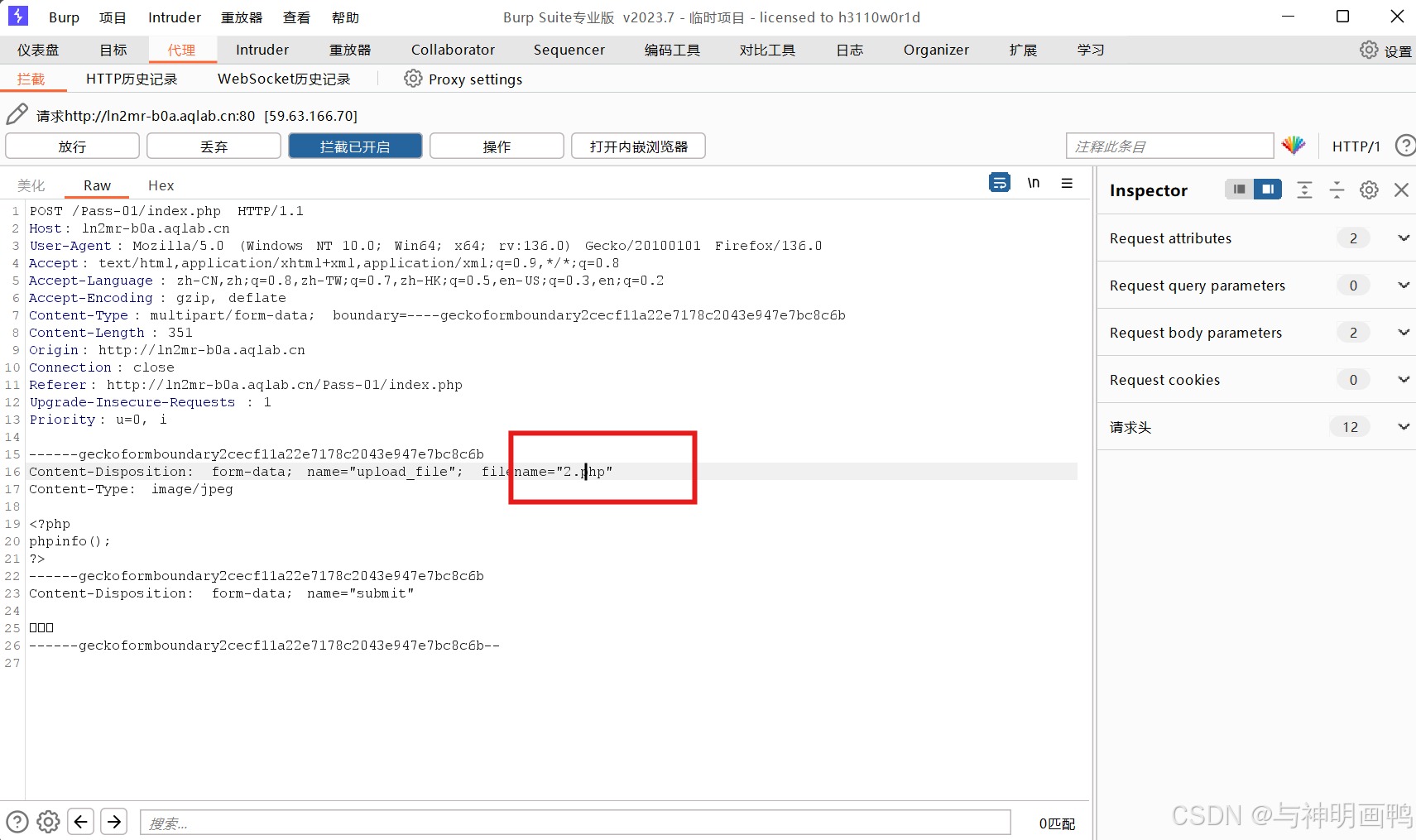1416x840 pixels.
Task: Open the 帮助 menu
Action: click(x=345, y=17)
